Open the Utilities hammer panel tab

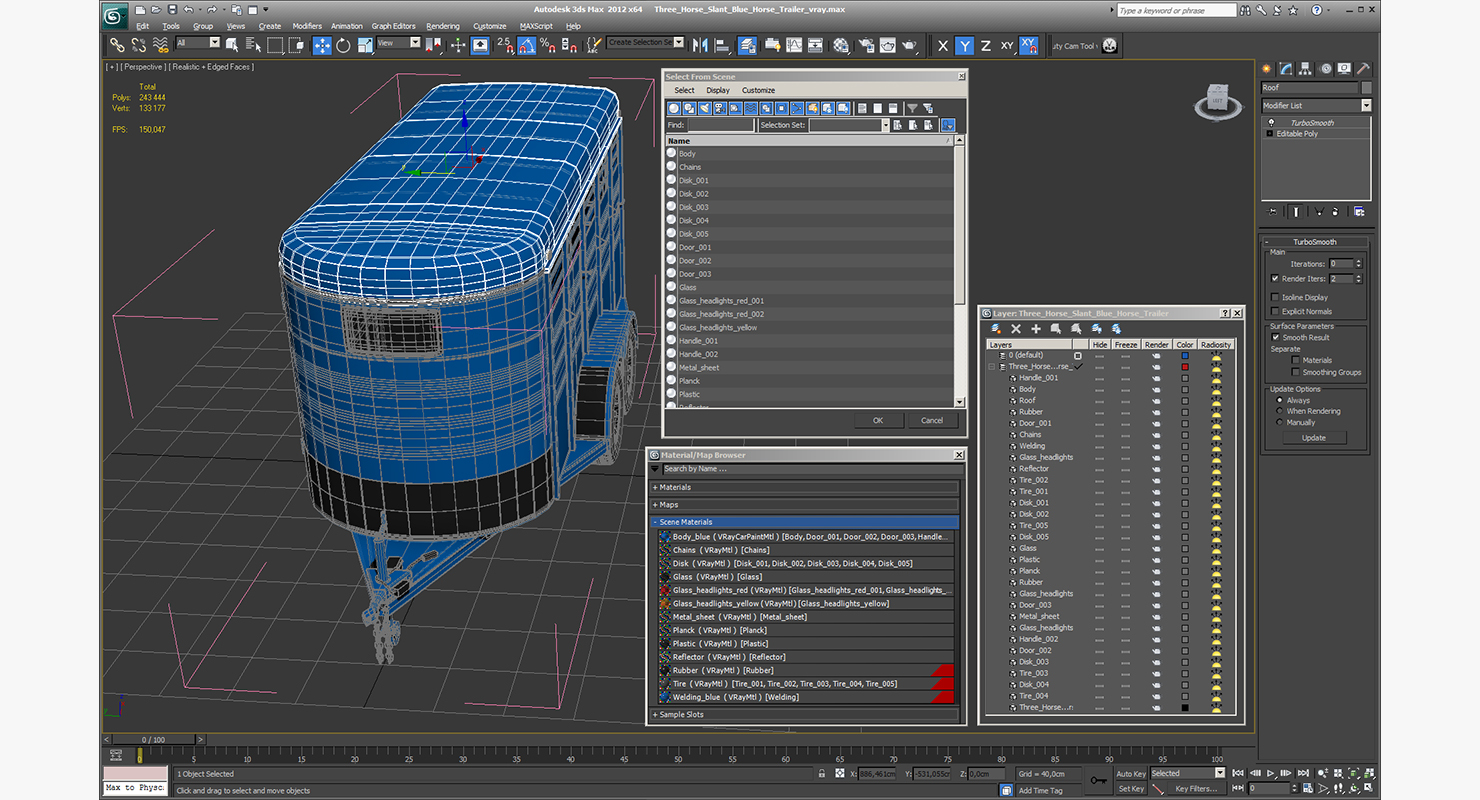[1364, 69]
